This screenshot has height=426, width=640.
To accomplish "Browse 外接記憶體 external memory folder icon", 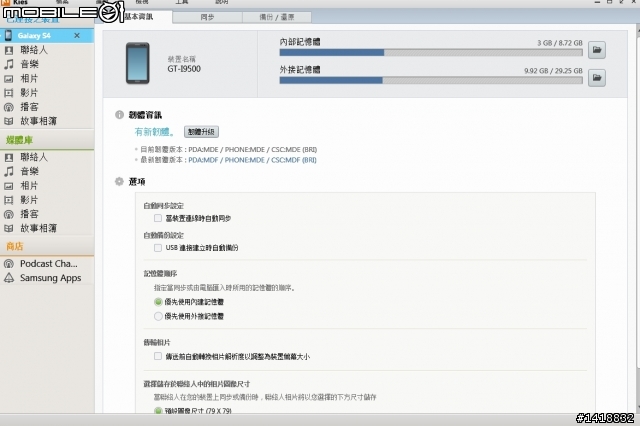I will click(x=597, y=78).
